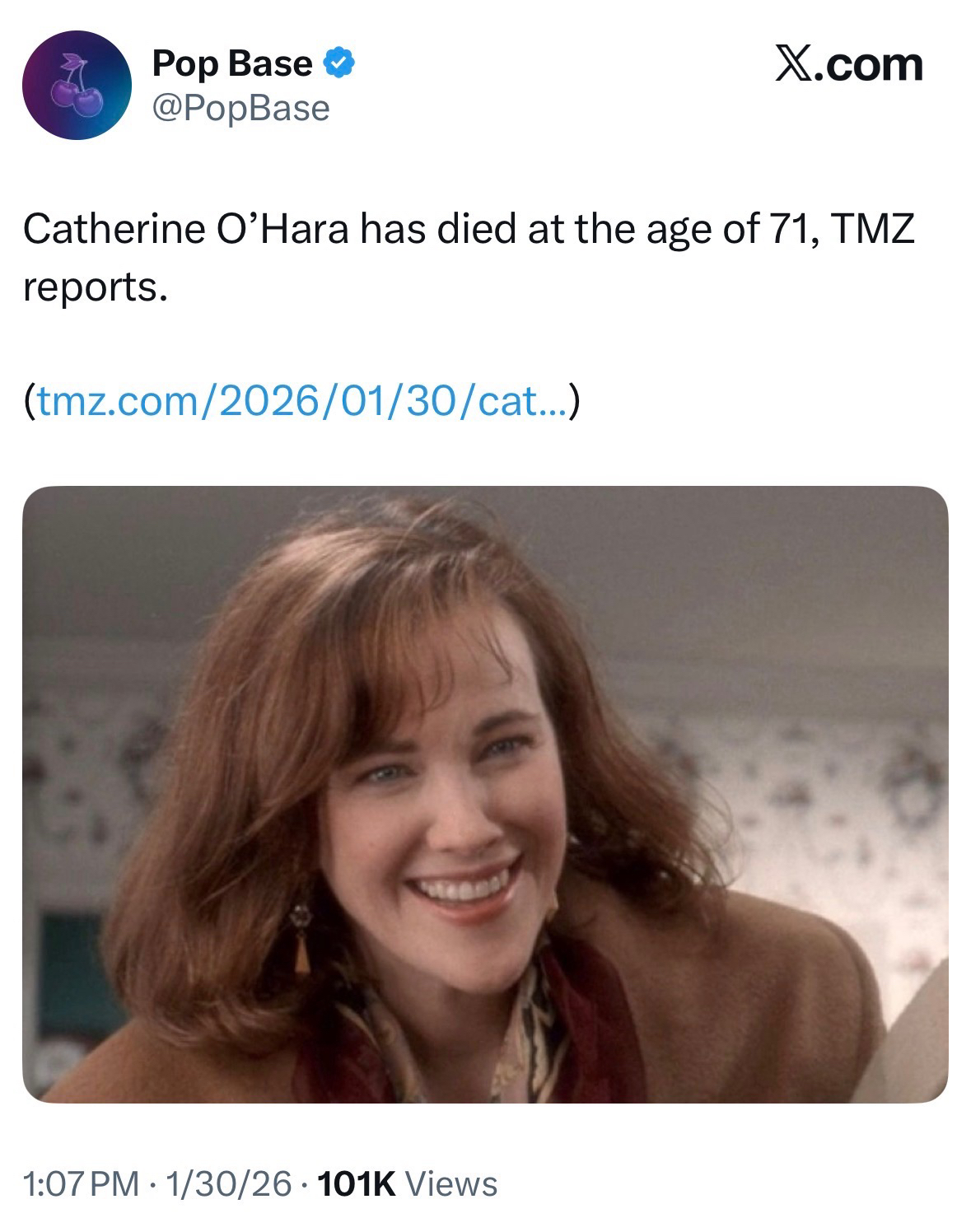Click the 101K view count
The height and width of the screenshot is (1232, 971).
coord(356,1183)
